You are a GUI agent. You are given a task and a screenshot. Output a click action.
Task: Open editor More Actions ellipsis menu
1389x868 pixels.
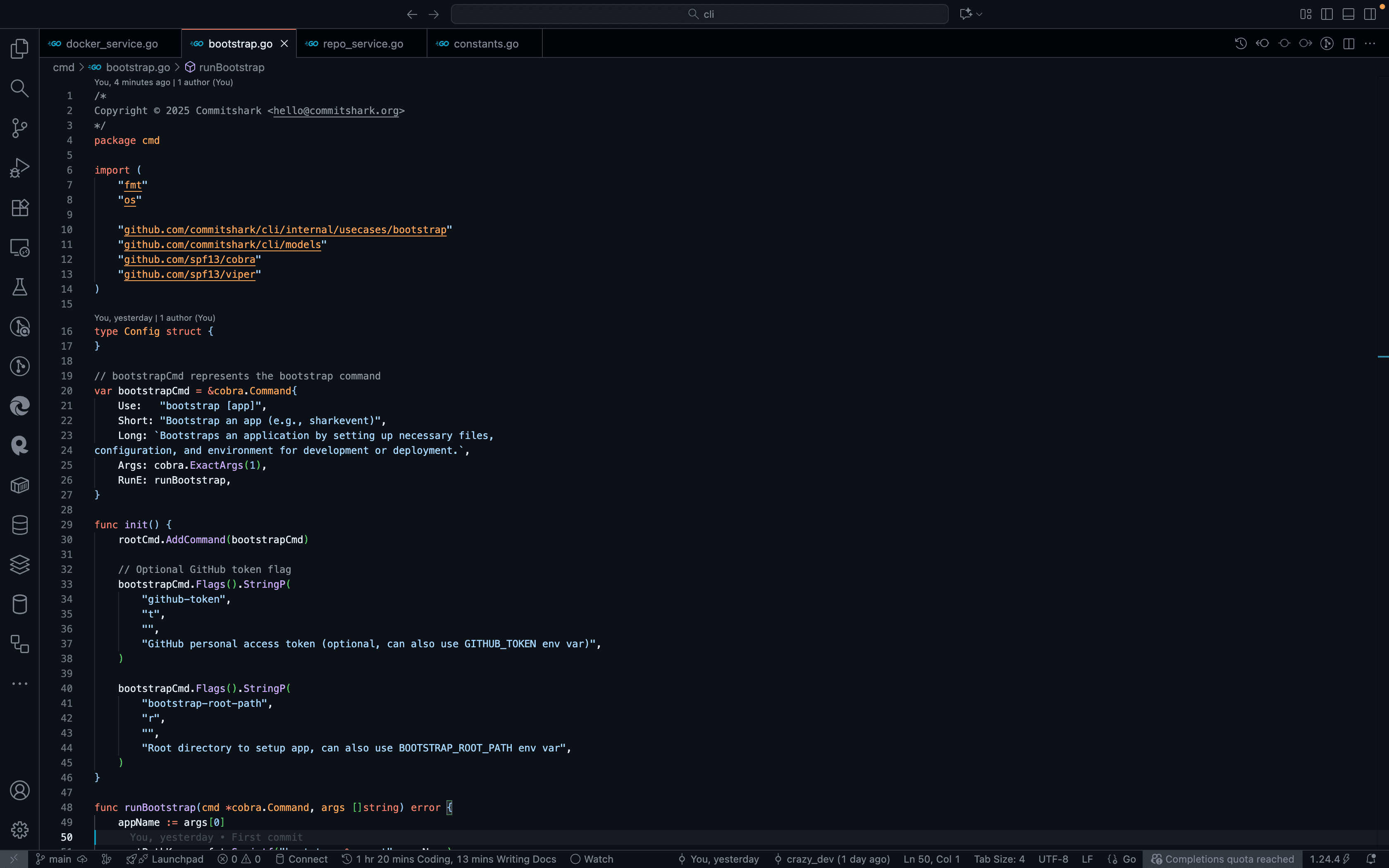pos(1370,44)
